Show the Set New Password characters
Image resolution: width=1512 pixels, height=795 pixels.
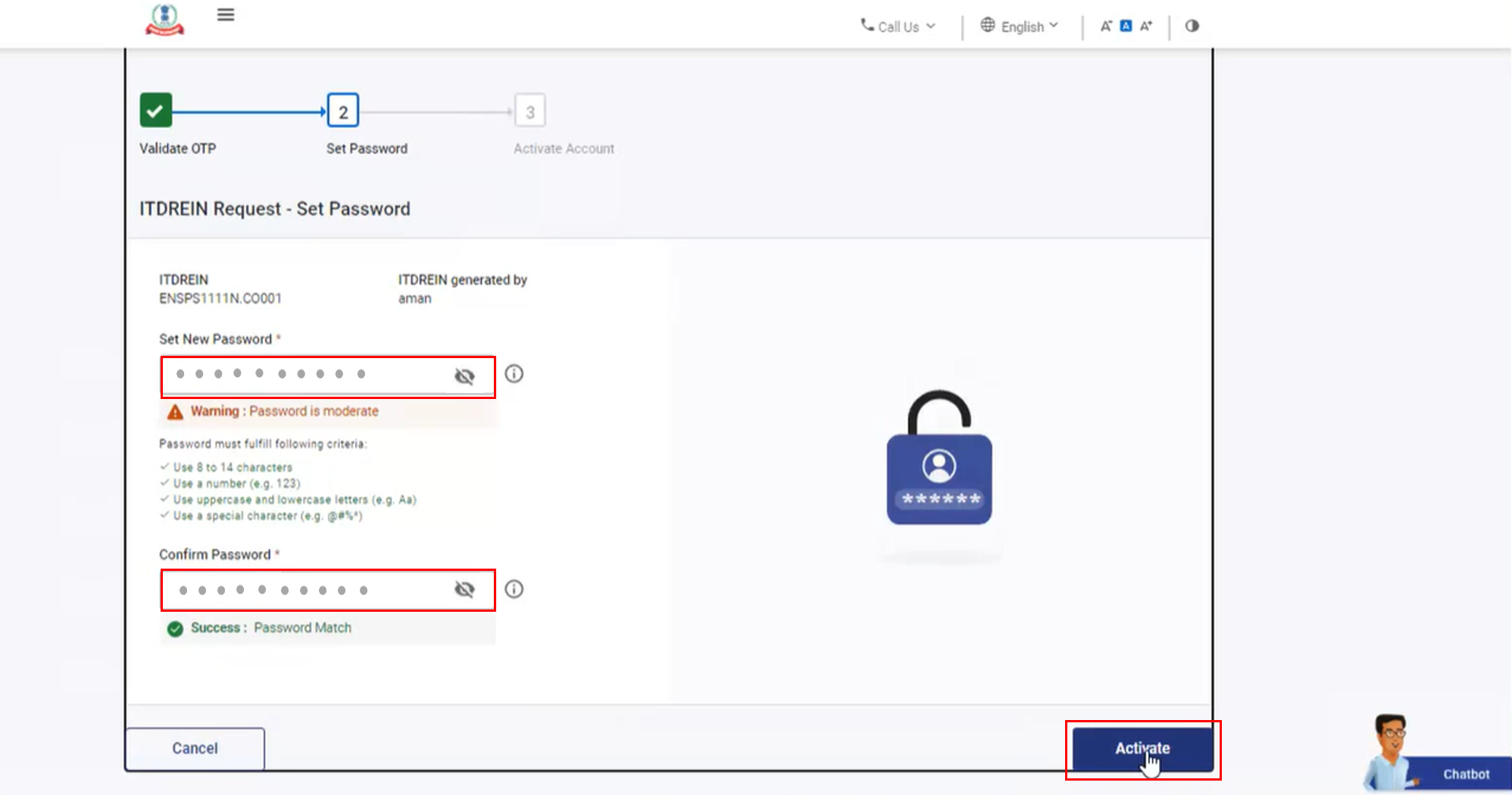click(x=464, y=376)
